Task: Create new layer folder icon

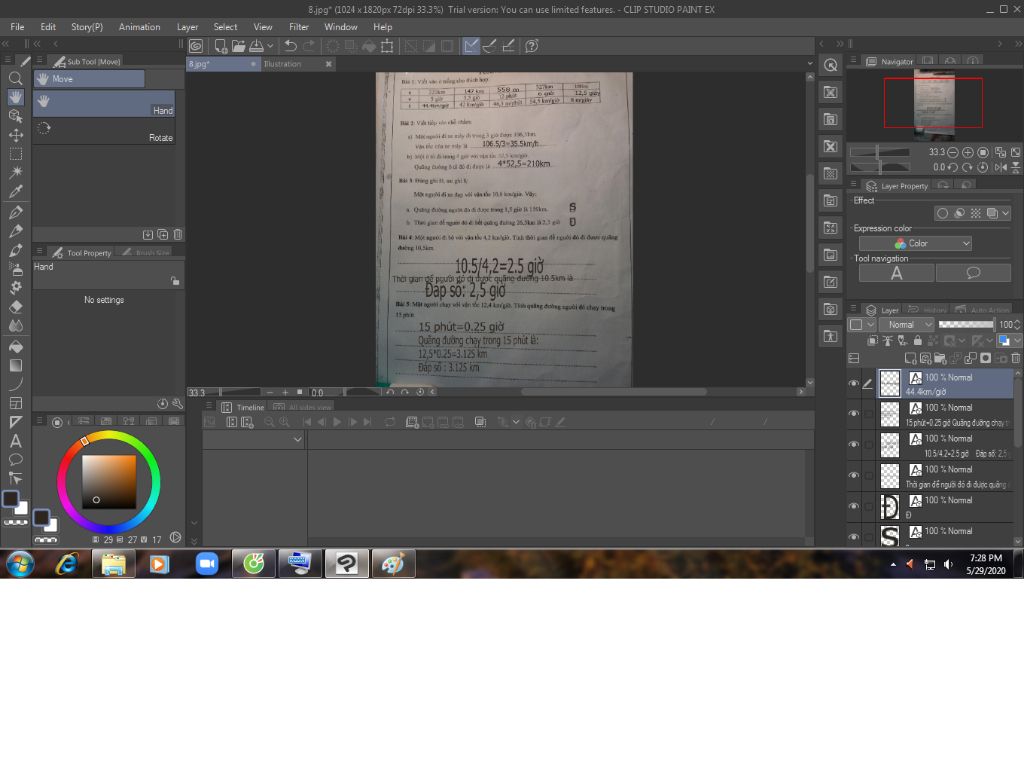Action: 940,358
